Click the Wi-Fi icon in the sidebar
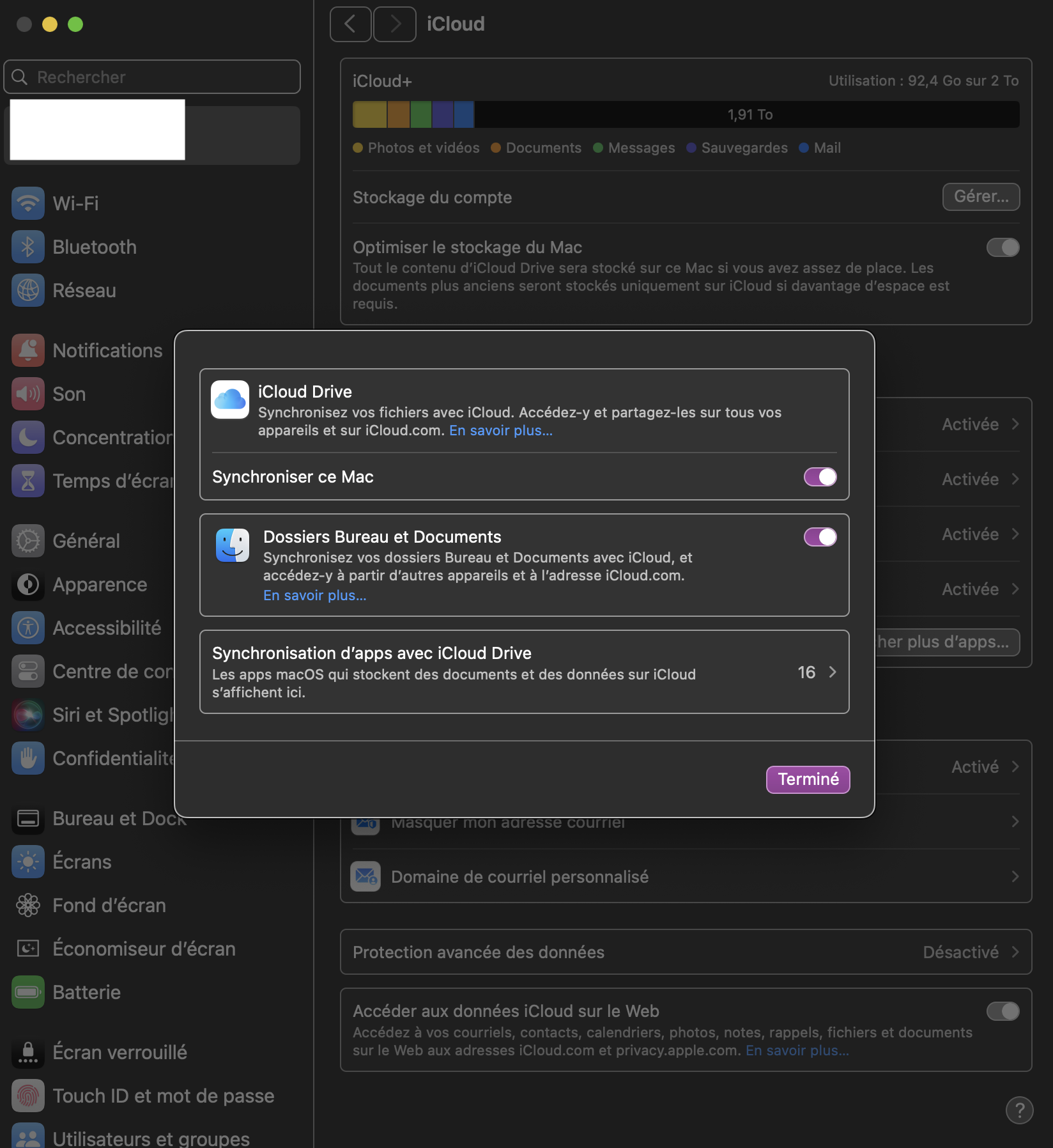The image size is (1053, 1148). coord(27,203)
